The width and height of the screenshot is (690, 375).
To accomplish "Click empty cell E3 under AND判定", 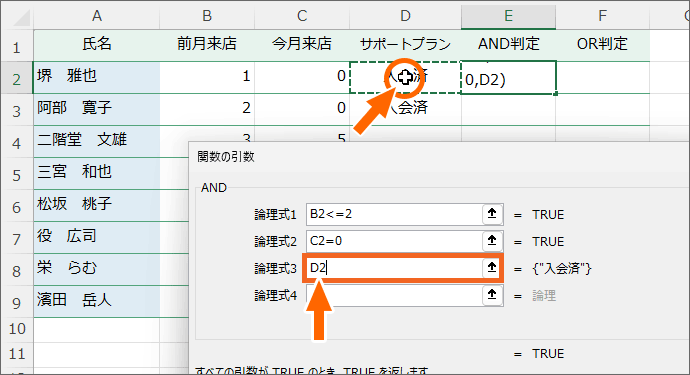I will [508, 110].
